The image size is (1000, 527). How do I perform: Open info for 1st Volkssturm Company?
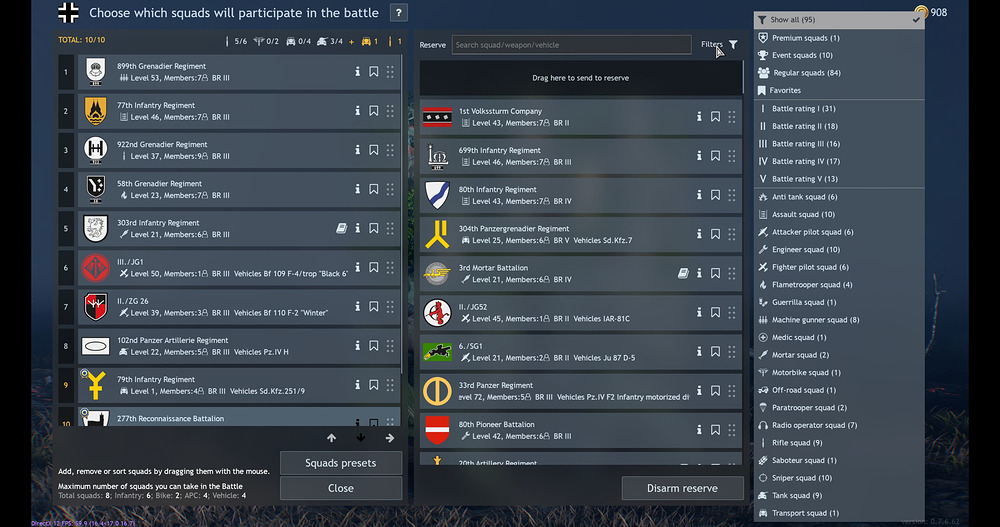pos(699,117)
